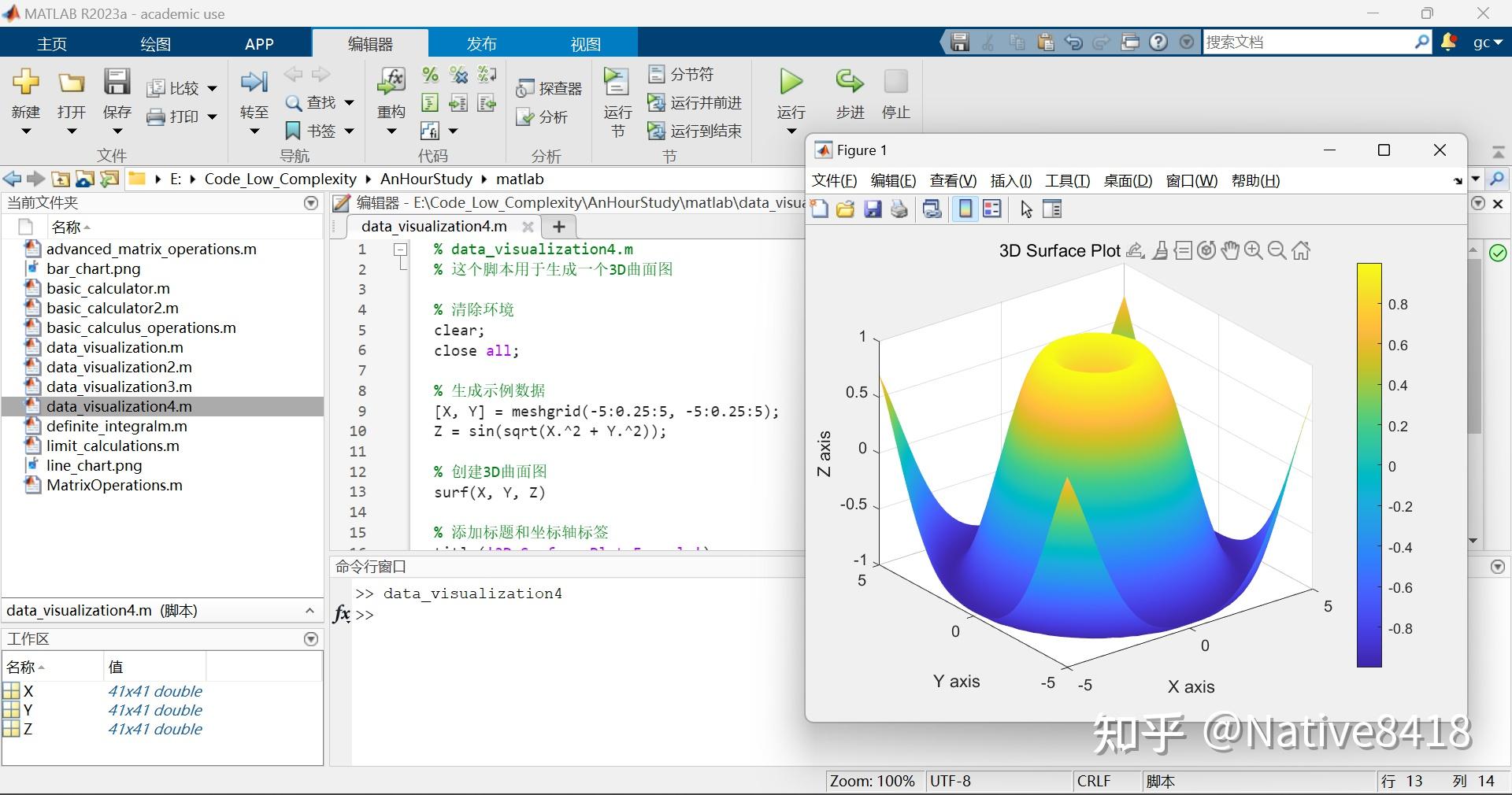The width and height of the screenshot is (1512, 795).
Task: Restore the default view with the home icon
Action: 1300,251
